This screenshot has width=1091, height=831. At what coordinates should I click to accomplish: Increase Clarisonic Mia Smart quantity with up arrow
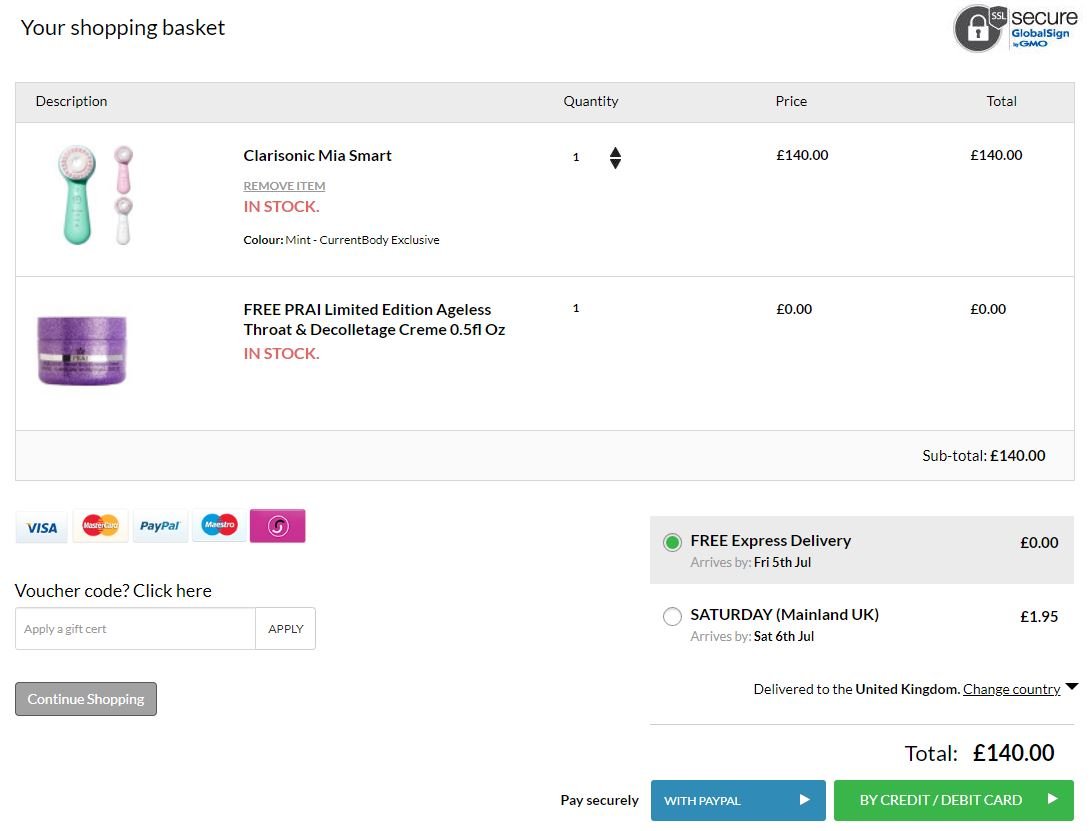click(x=615, y=152)
